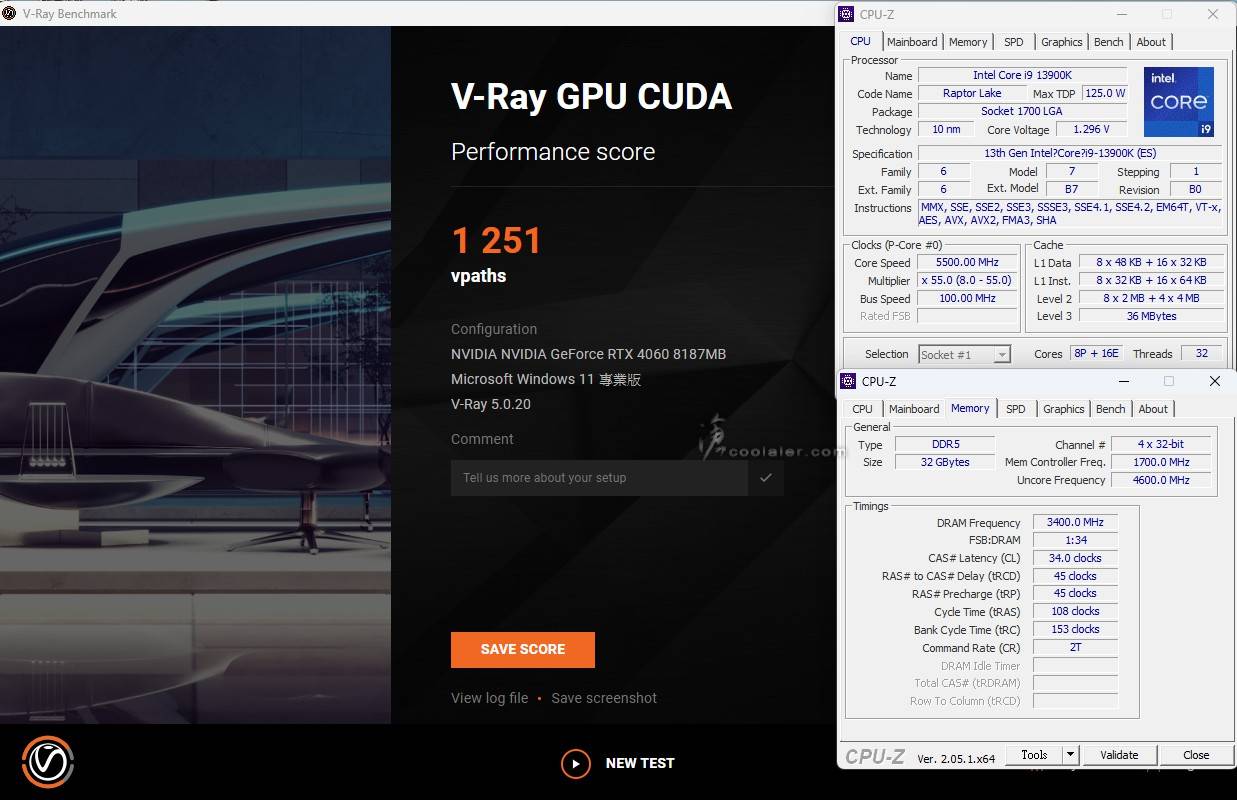Go to About tab in upper CPU-Z

[x=1151, y=42]
